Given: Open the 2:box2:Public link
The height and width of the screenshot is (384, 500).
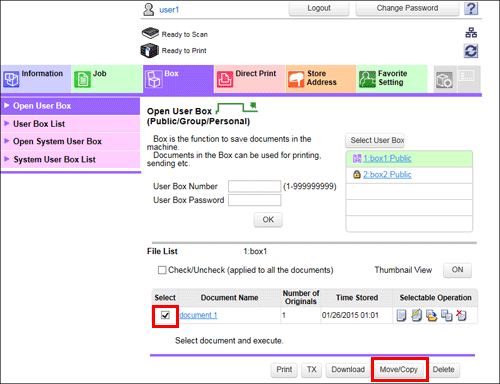Looking at the screenshot, I should pos(387,175).
